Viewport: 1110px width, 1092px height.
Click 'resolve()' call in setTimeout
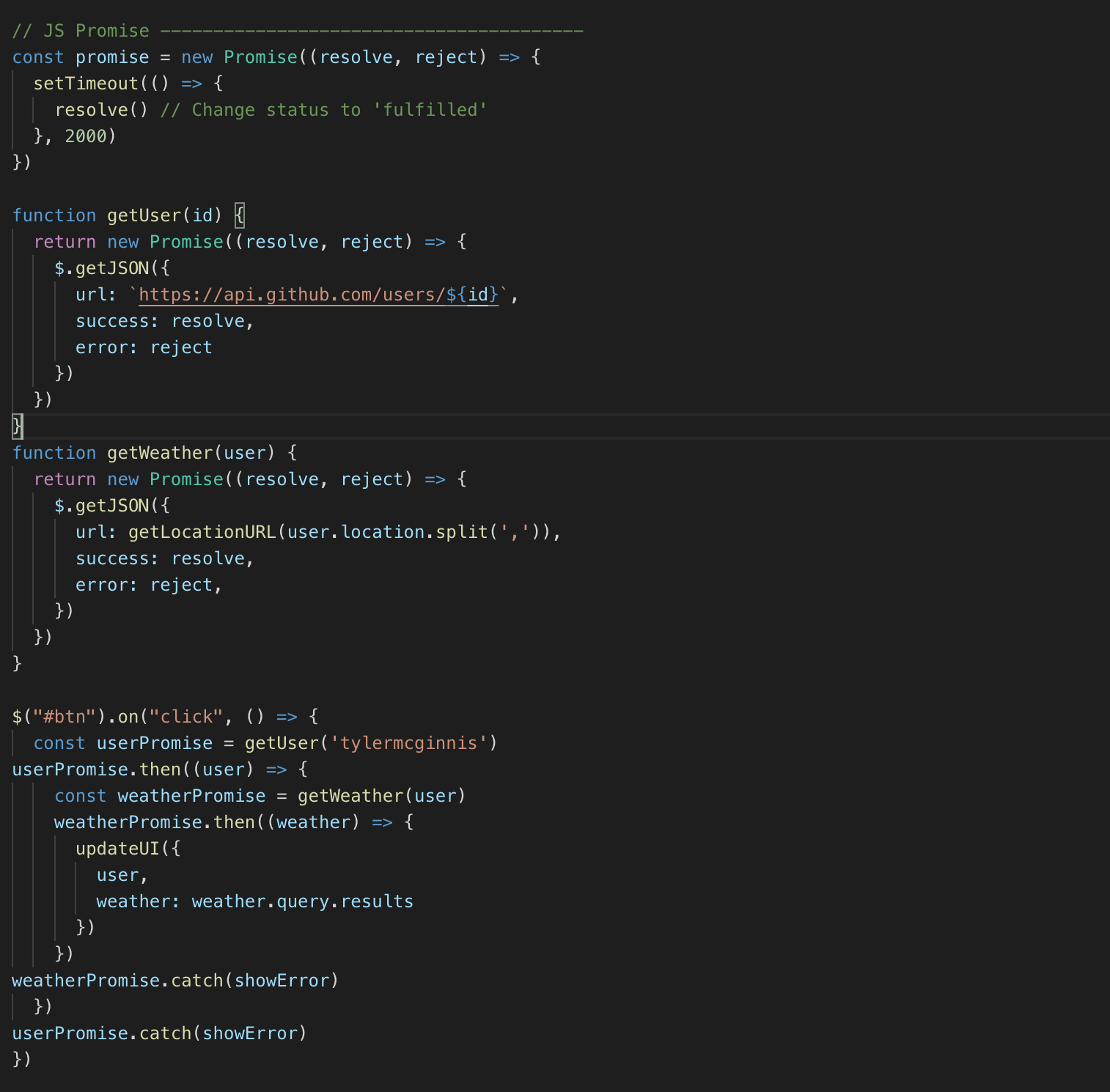coord(102,110)
